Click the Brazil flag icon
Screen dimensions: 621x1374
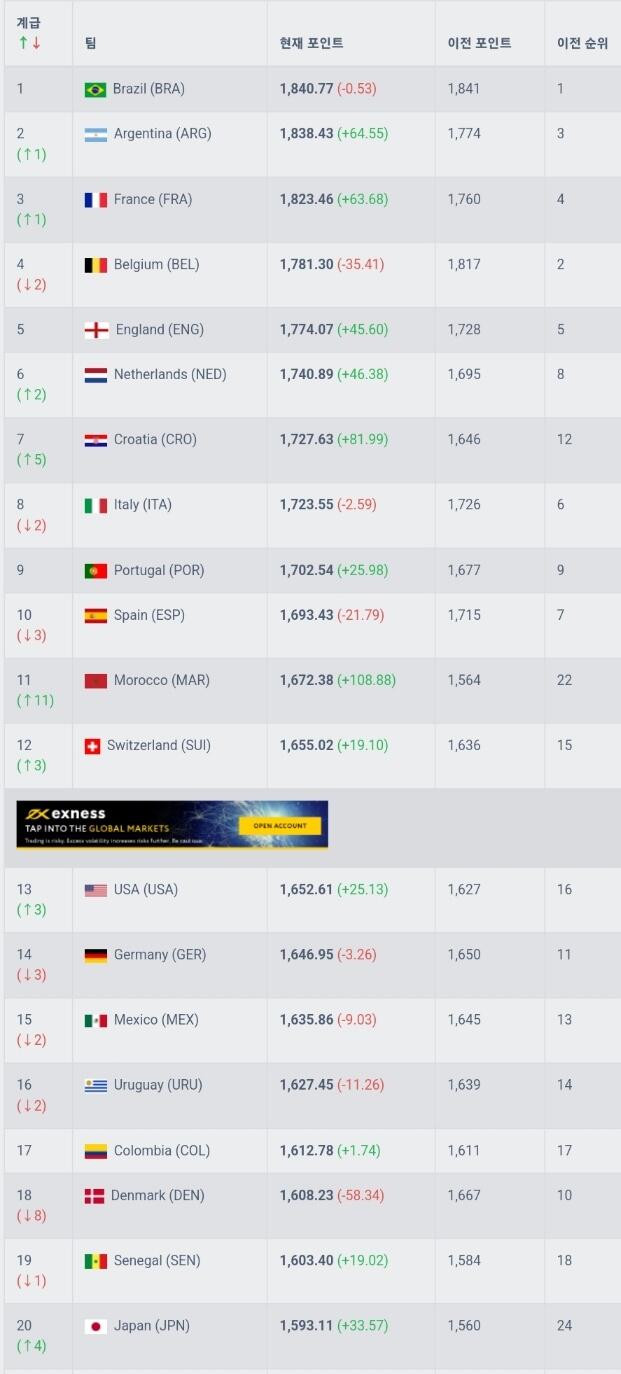(x=95, y=90)
